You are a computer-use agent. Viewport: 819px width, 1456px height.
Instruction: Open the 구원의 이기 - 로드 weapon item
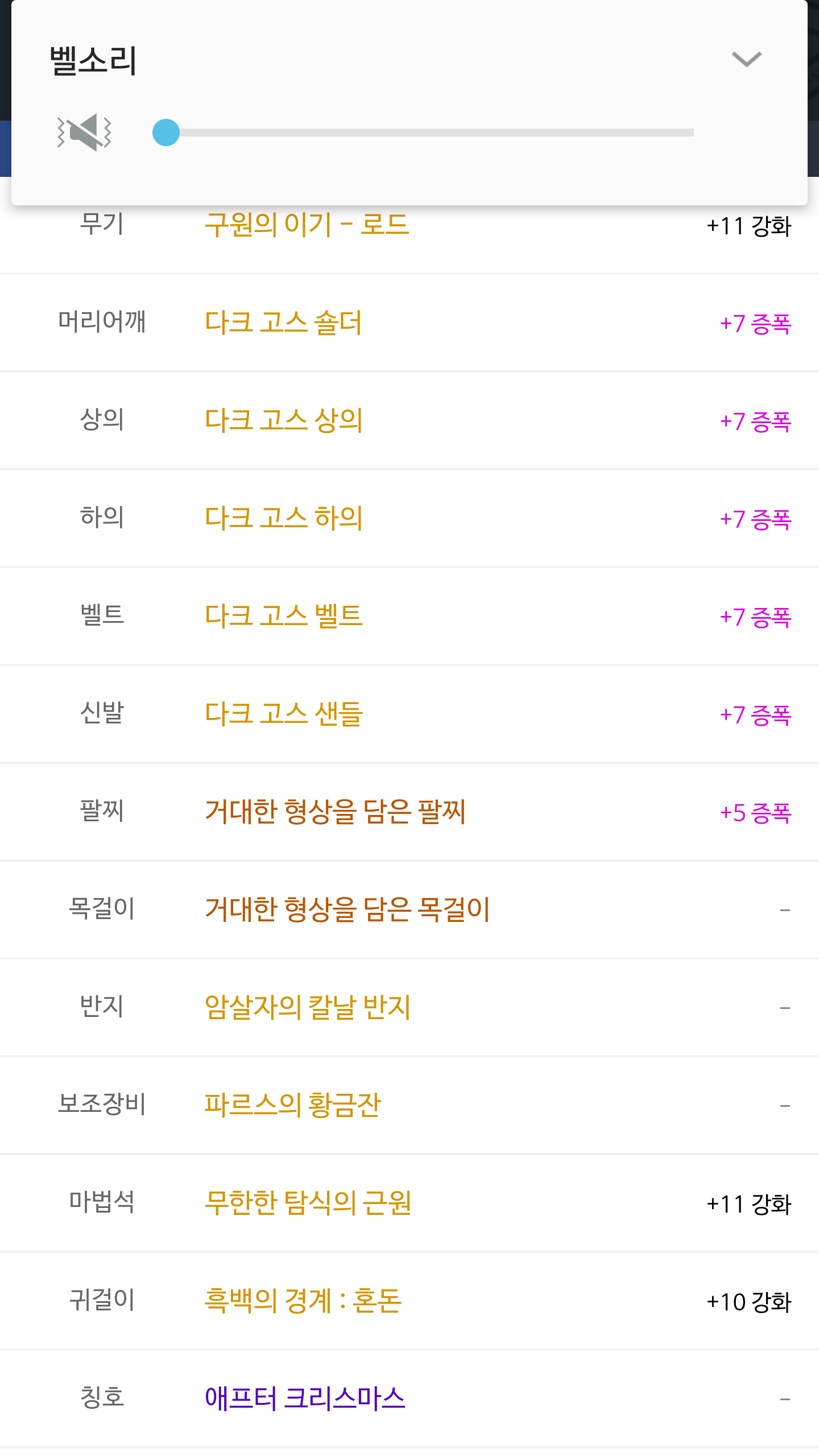tap(307, 225)
